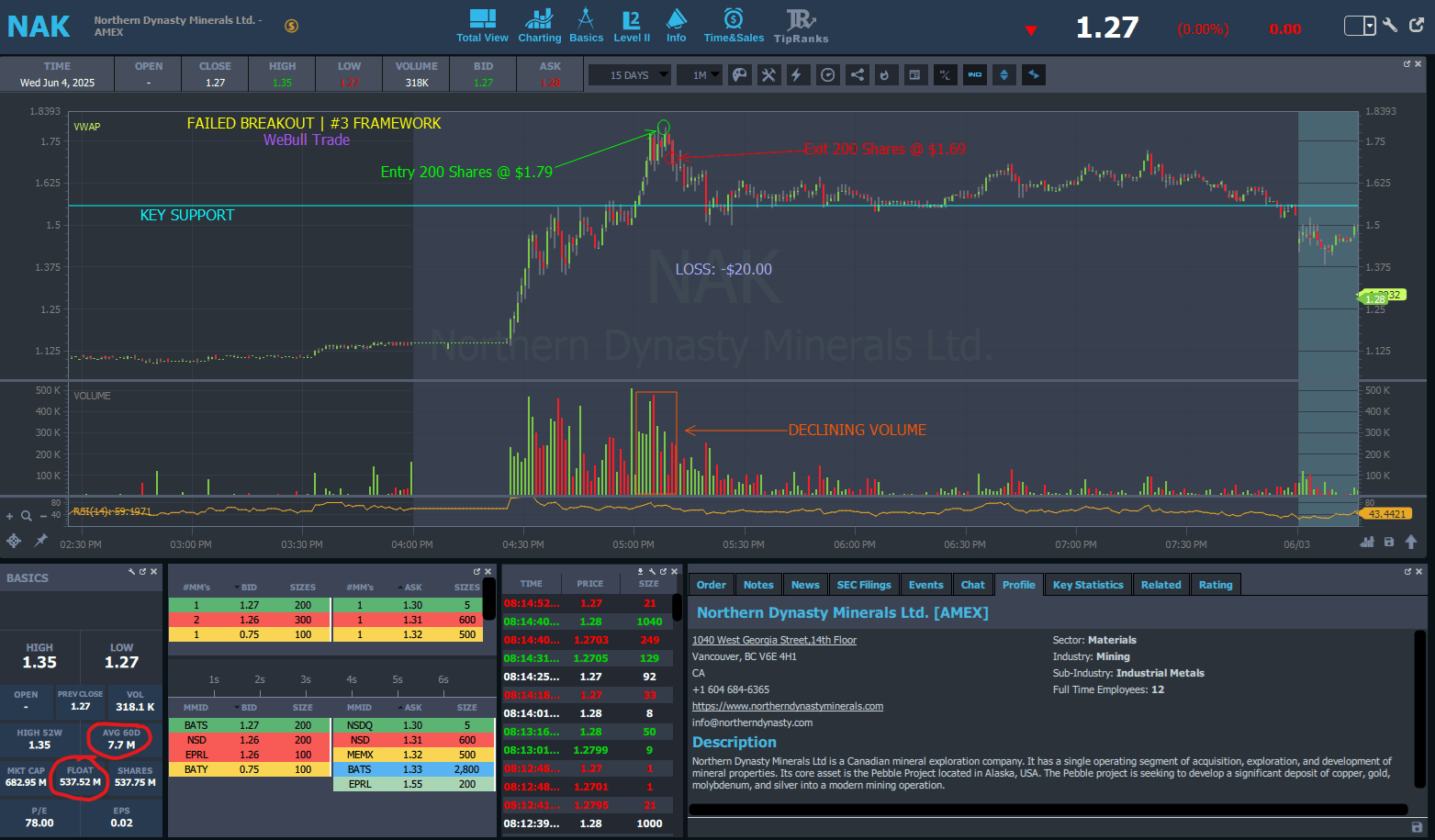Select the SEC Filings tab
Image resolution: width=1435 pixels, height=840 pixels.
click(x=863, y=585)
